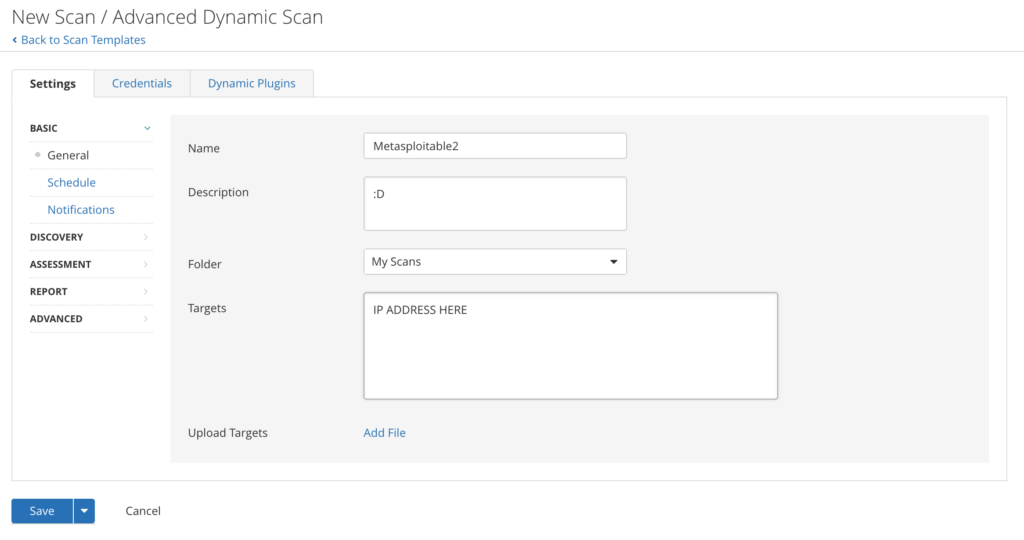Viewport: 1024px width, 540px height.
Task: Open the Save button dropdown arrow
Action: click(84, 511)
